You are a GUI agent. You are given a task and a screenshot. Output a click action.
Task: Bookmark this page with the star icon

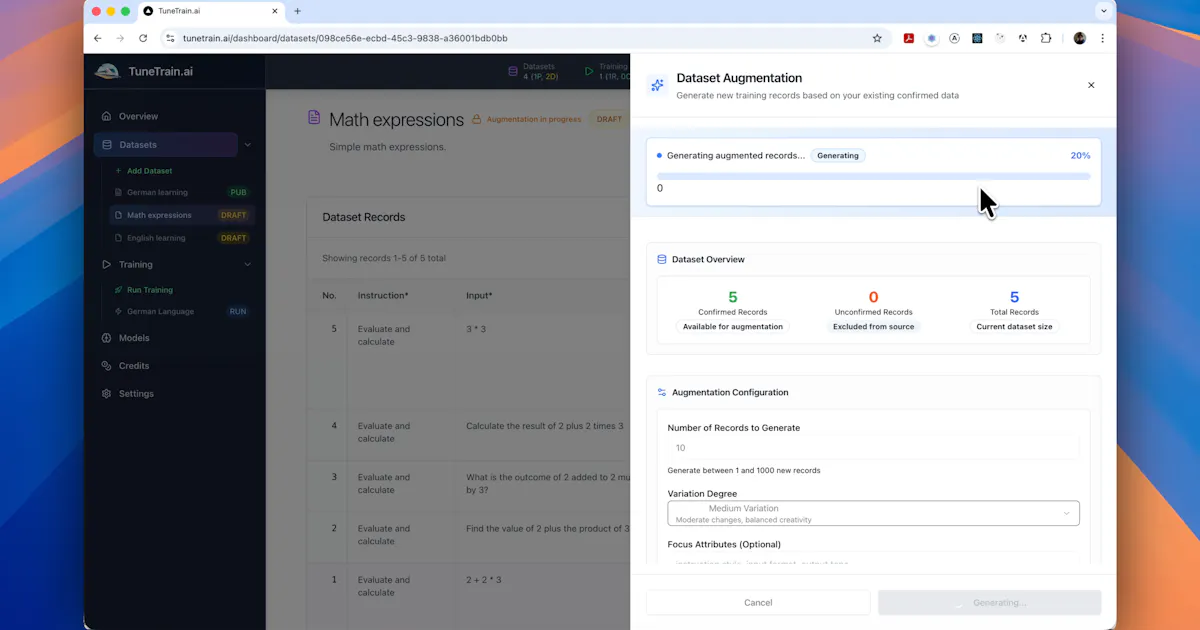pos(877,38)
